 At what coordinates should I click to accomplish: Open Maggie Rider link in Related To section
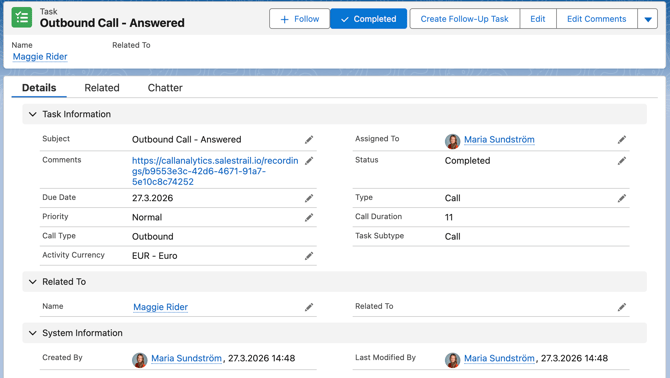coord(160,307)
